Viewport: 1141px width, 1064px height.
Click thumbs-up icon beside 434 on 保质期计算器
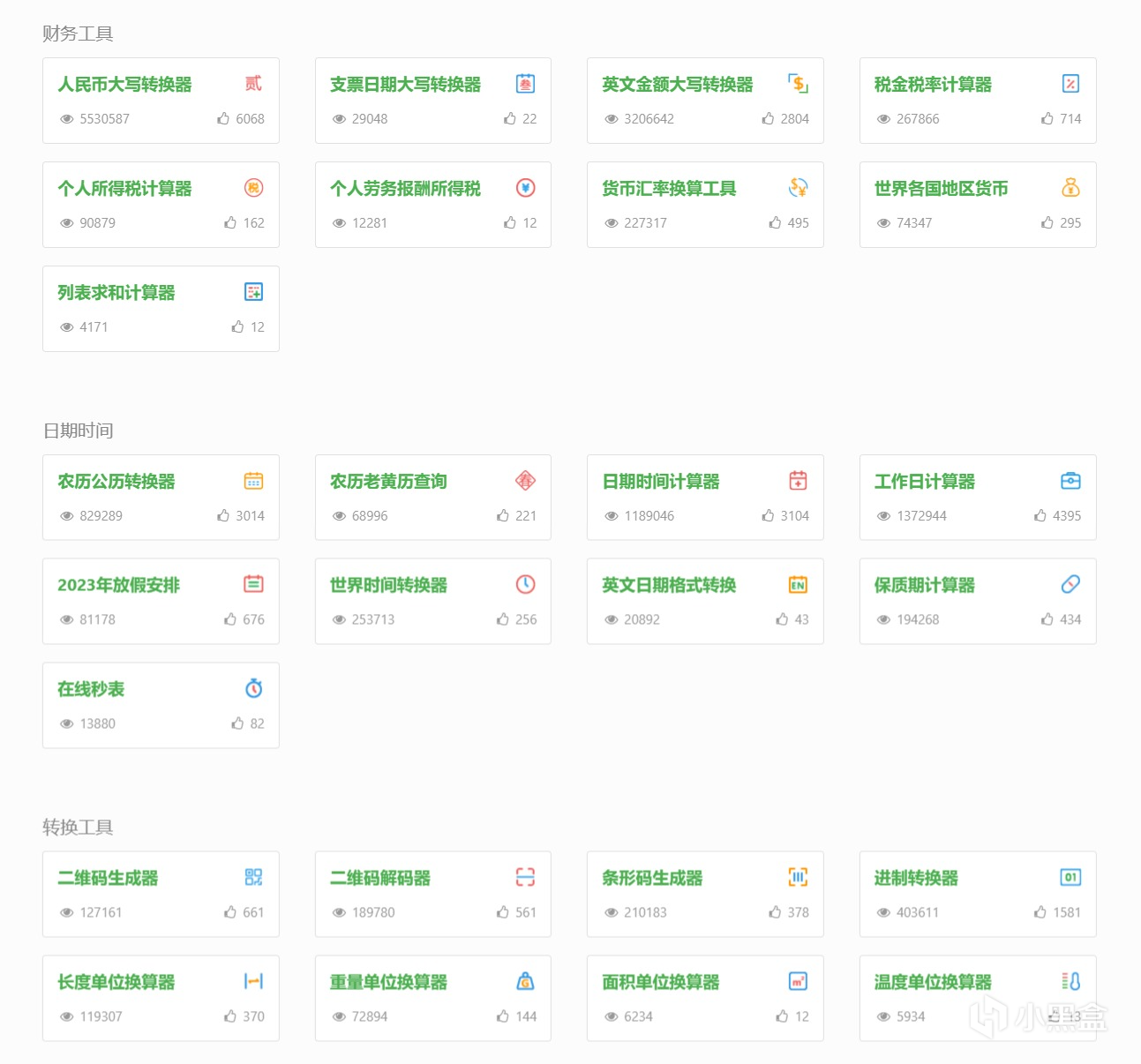coord(1047,619)
